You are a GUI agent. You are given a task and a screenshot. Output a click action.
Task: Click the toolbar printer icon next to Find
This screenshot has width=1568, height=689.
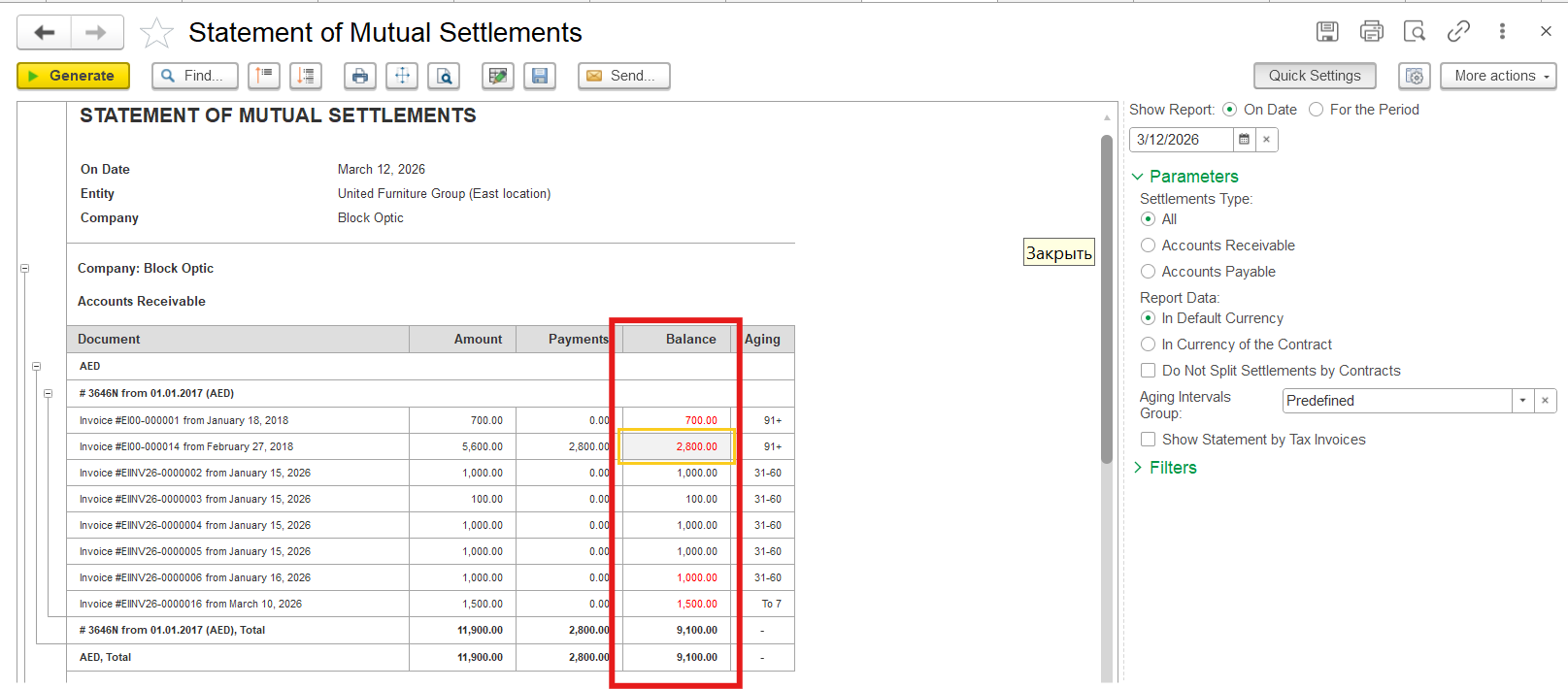pos(360,76)
